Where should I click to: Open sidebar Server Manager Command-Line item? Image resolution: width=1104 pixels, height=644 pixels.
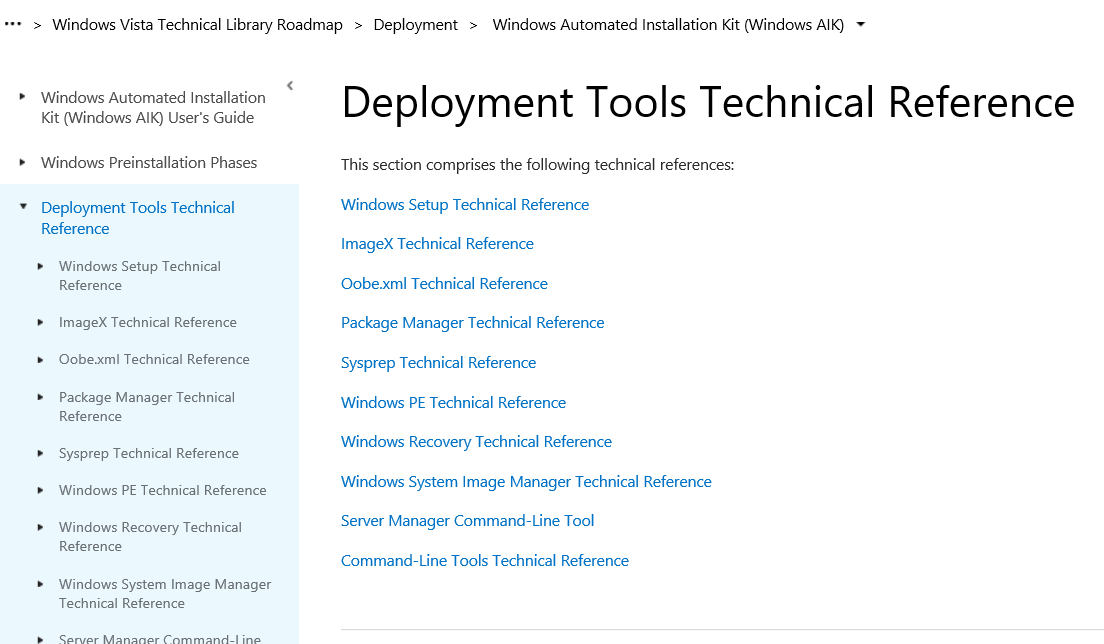click(x=159, y=638)
